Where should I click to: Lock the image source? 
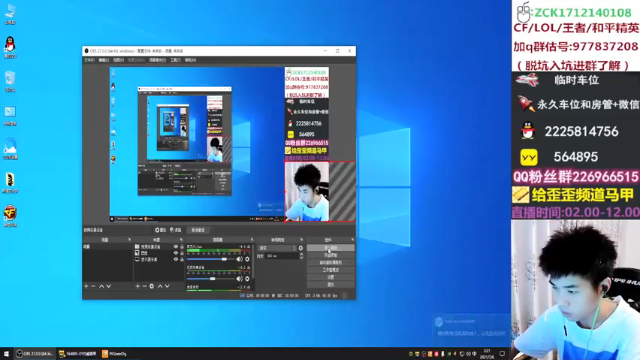click(182, 253)
